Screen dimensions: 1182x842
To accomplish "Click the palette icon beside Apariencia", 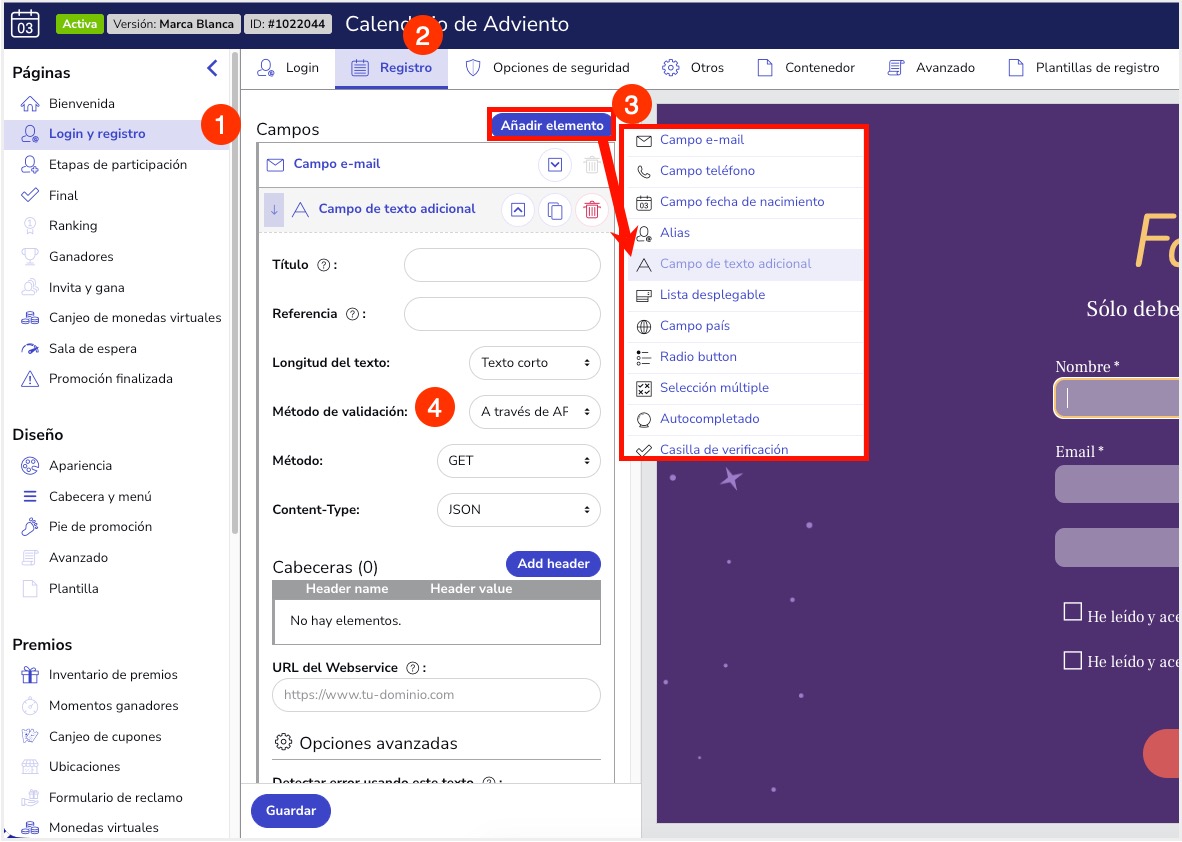I will click(x=30, y=466).
